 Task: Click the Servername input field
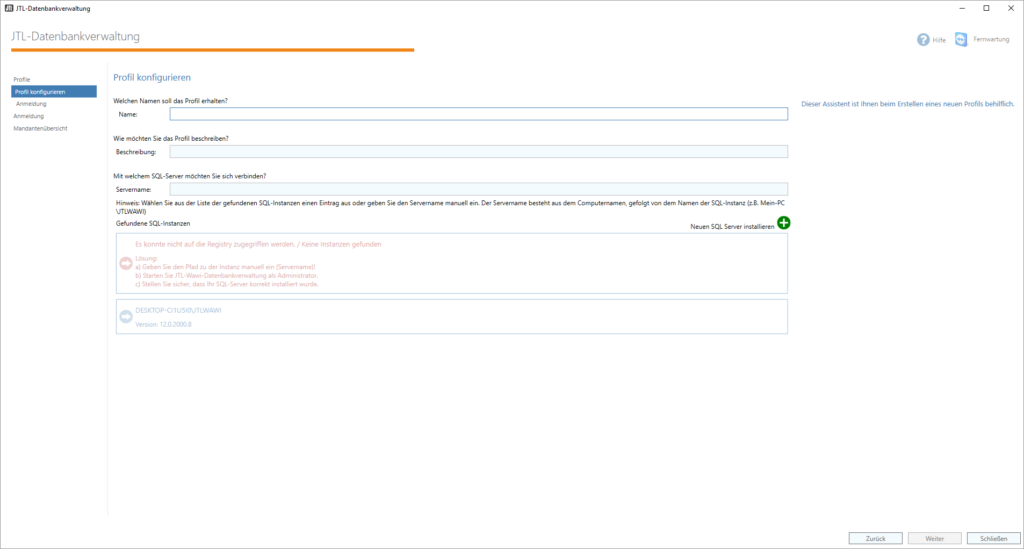[478, 189]
